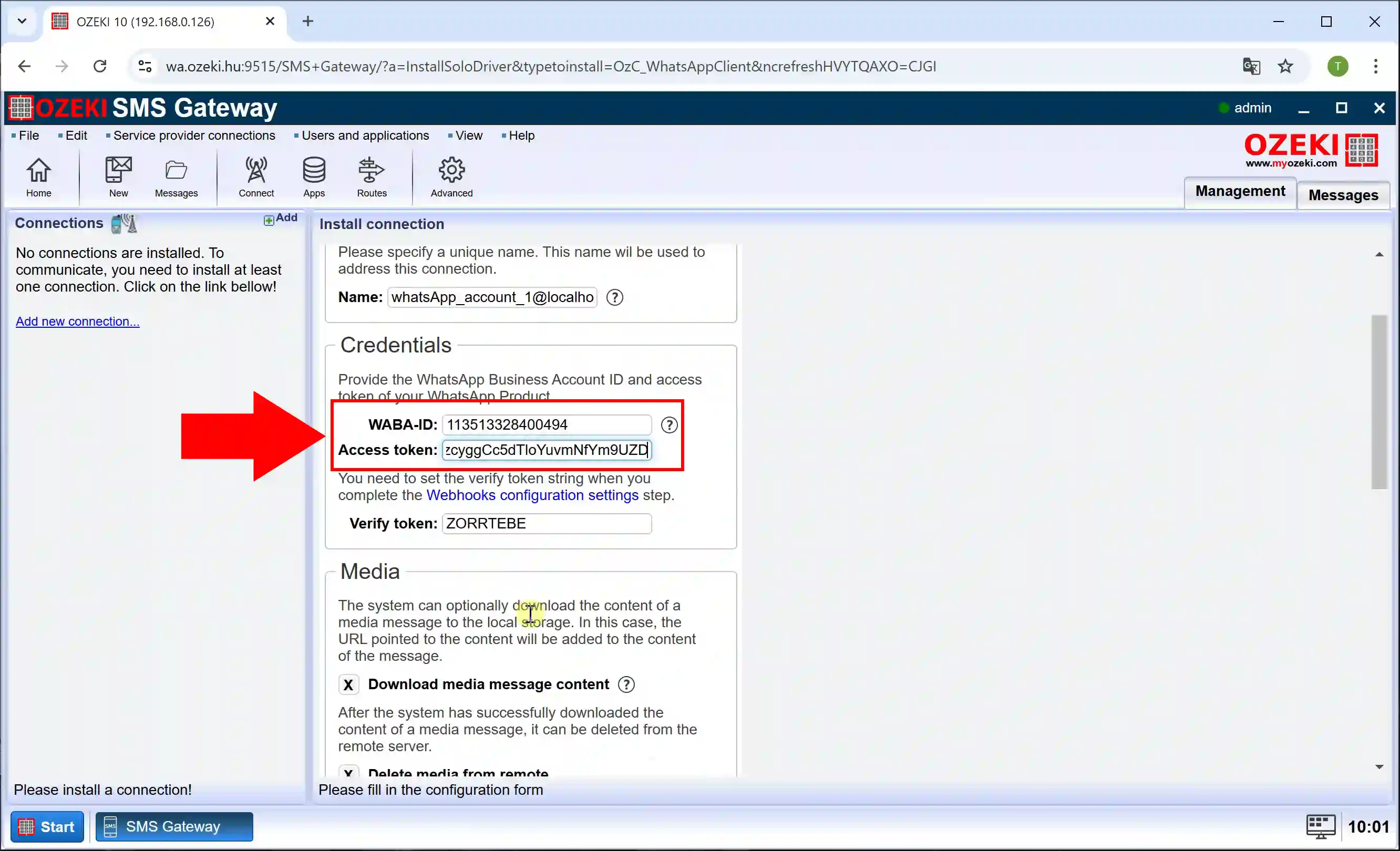Click the Connect antenna toolbar icon
The image size is (1400, 851).
[256, 177]
